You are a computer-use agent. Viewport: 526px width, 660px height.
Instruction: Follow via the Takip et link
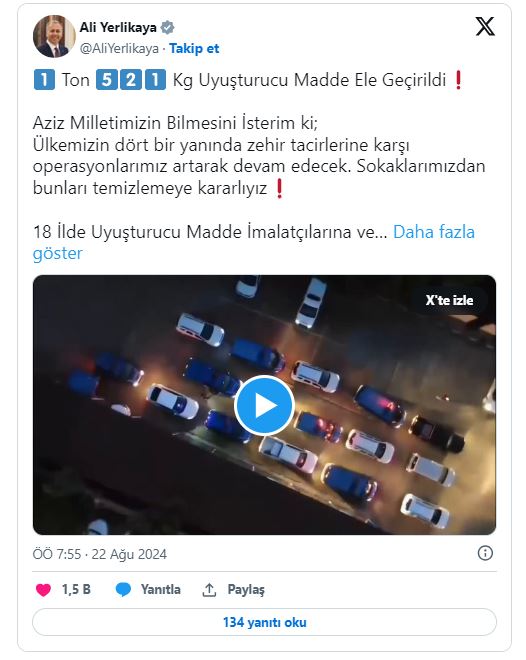pyautogui.click(x=194, y=49)
